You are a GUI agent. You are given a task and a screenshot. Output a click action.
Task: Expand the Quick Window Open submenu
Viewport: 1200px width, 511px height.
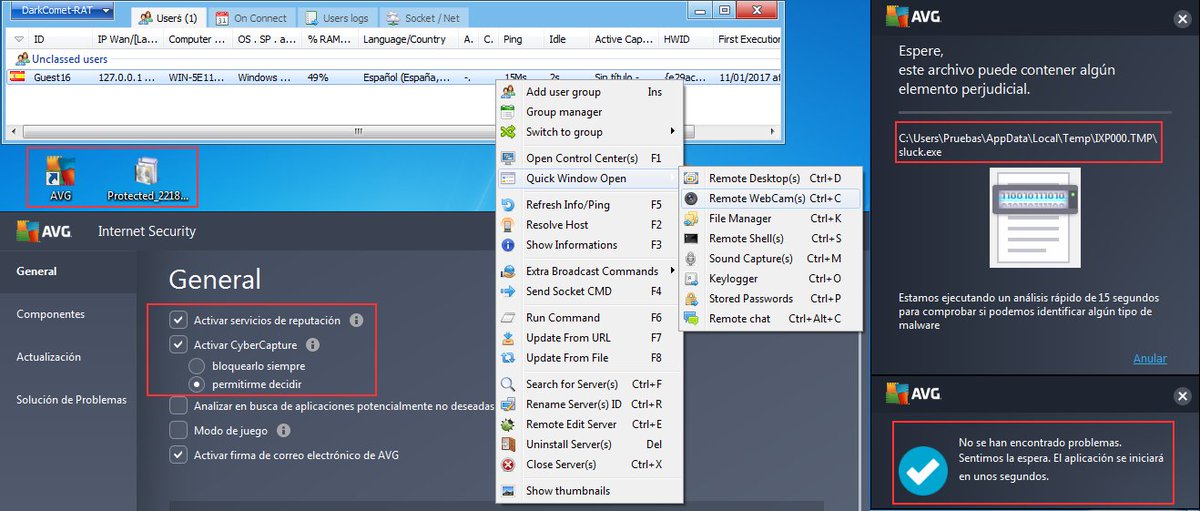click(588, 178)
